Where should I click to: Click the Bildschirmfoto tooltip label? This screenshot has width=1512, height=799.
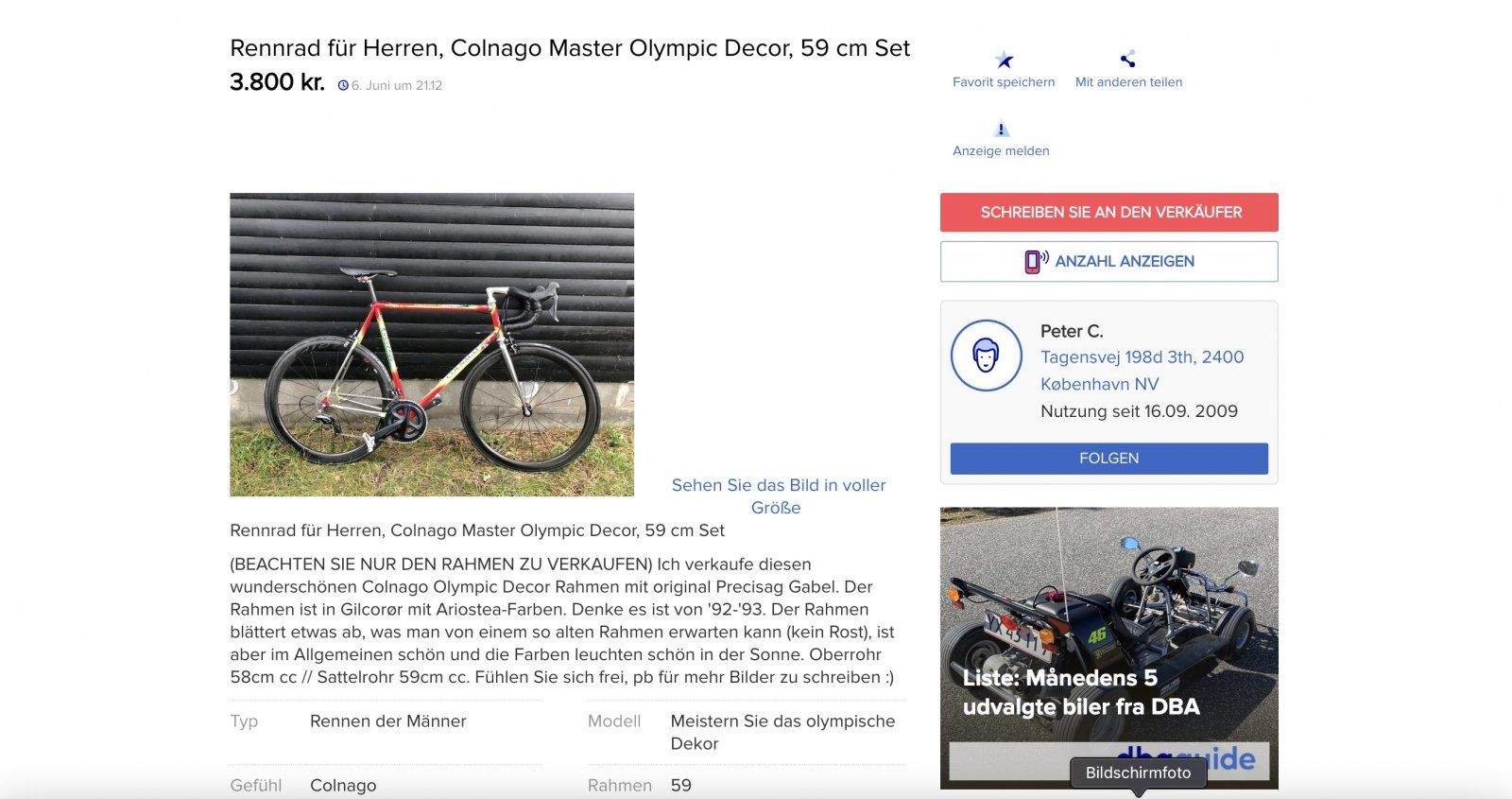(x=1138, y=773)
